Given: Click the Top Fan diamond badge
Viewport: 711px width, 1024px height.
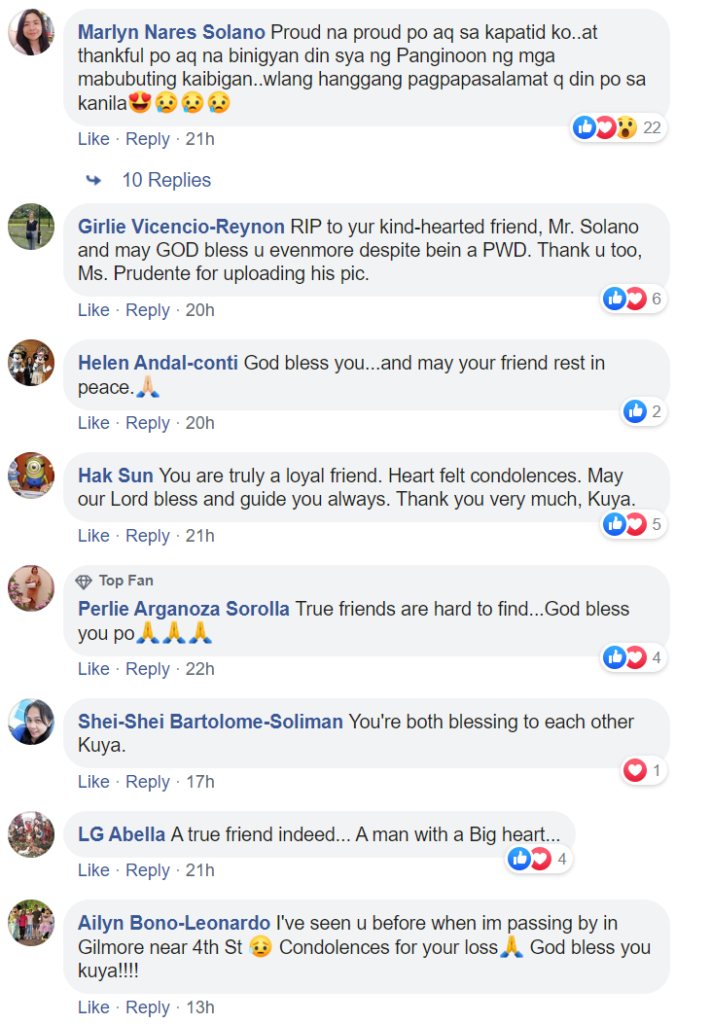Looking at the screenshot, I should pyautogui.click(x=84, y=581).
